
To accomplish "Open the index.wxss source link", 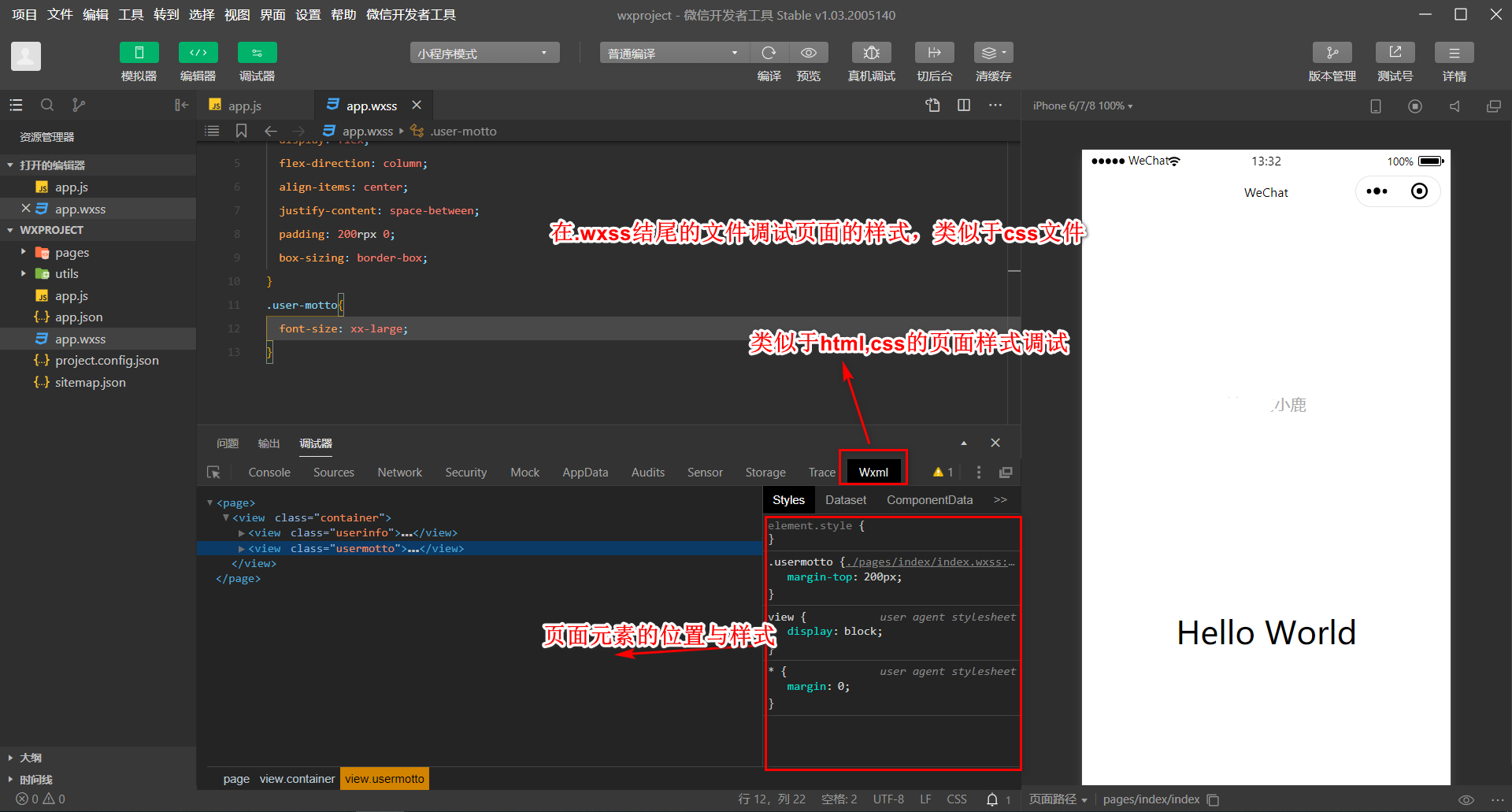I will click(931, 562).
